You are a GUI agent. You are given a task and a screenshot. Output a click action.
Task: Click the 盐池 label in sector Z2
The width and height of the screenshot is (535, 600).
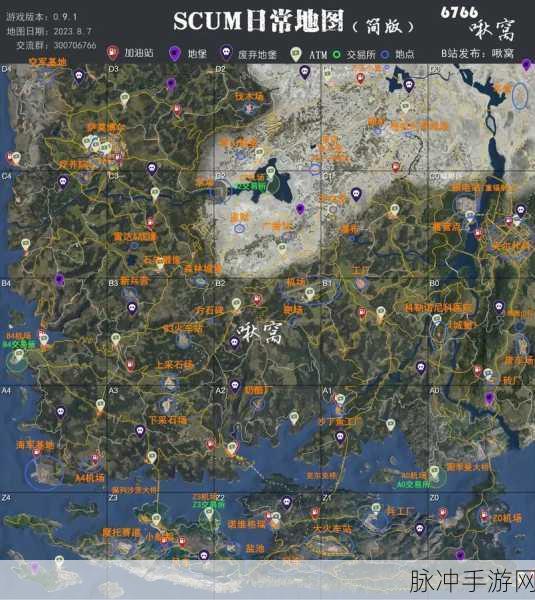255,548
